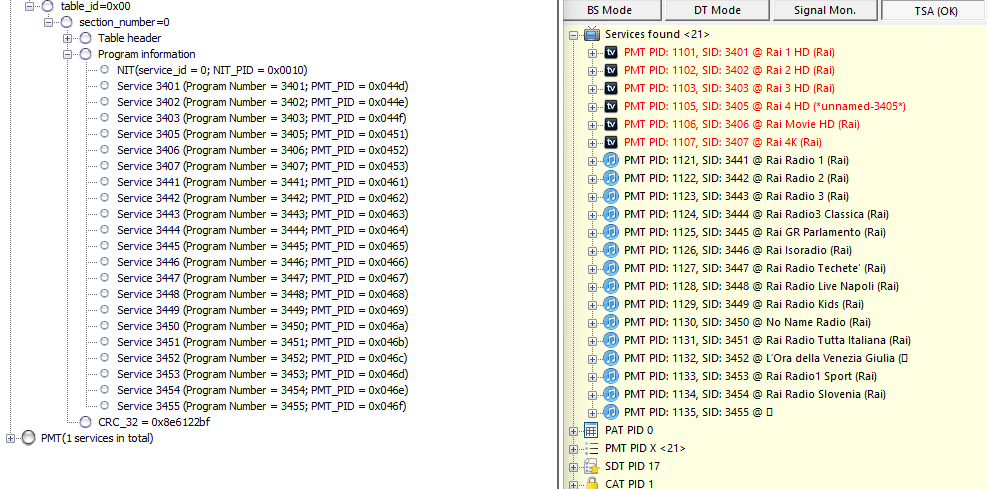987x489 pixels.
Task: Select Service 3453 PMT_PID 0x046d row
Action: click(262, 374)
